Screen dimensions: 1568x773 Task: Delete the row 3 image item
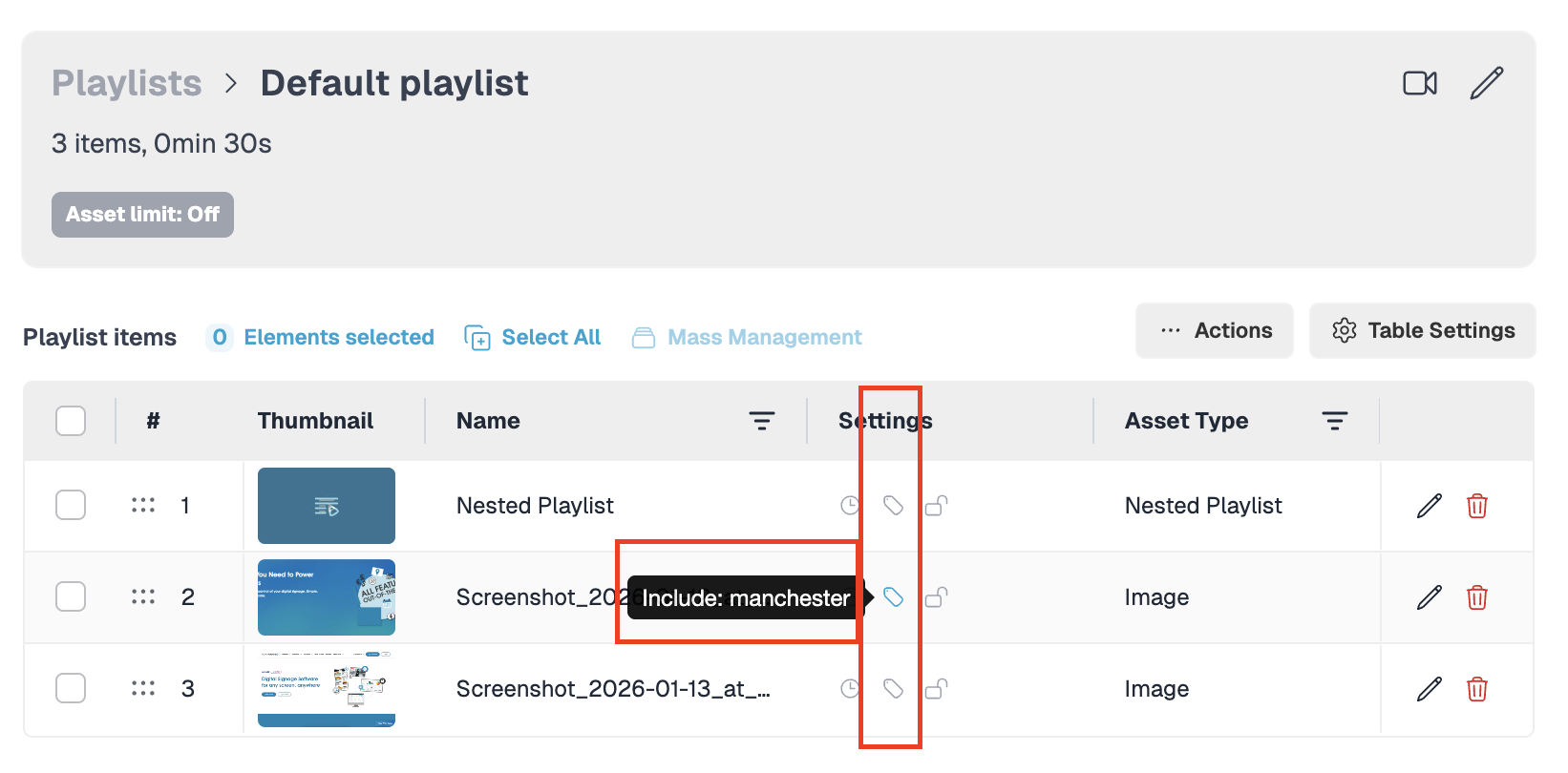[1477, 689]
